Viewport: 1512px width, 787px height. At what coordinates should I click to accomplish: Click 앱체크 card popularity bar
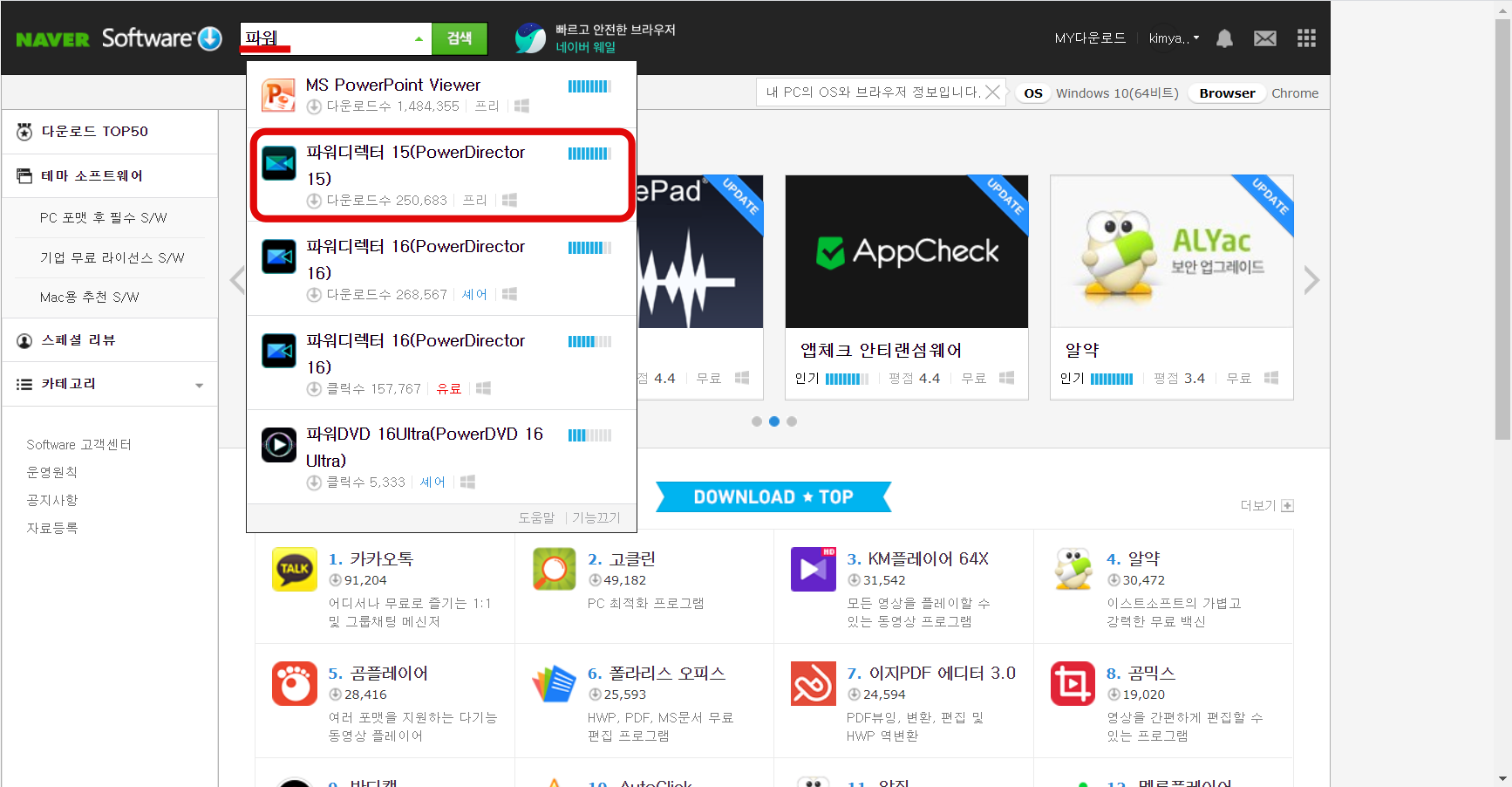pos(847,379)
